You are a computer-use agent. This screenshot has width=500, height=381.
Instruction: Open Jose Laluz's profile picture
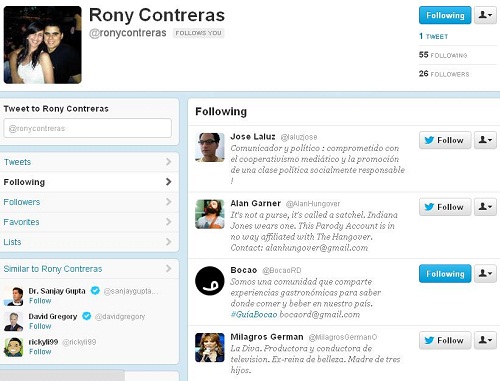coord(210,147)
